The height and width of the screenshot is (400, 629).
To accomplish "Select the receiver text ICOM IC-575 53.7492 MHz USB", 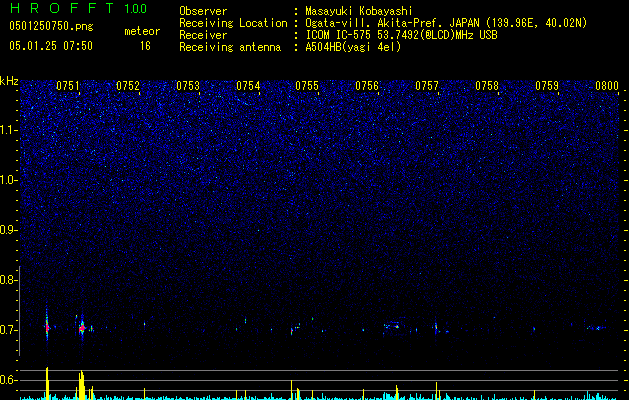I will coord(401,35).
